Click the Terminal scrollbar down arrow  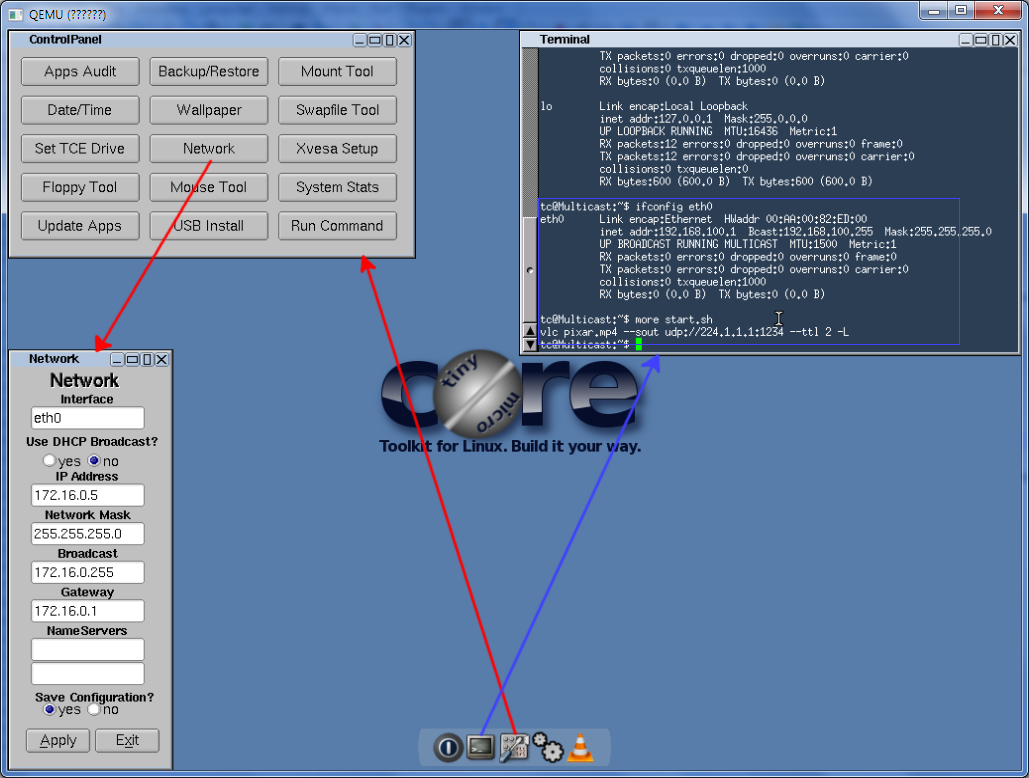tap(530, 344)
